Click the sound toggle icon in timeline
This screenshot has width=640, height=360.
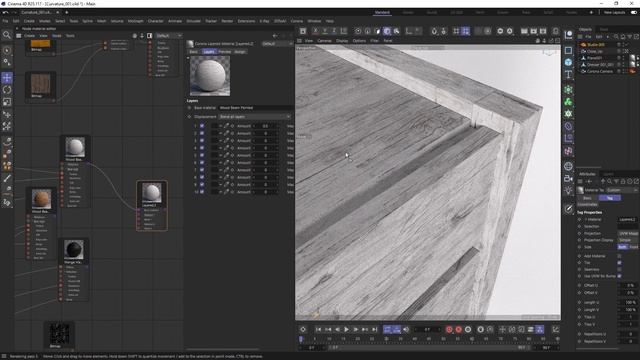406,329
